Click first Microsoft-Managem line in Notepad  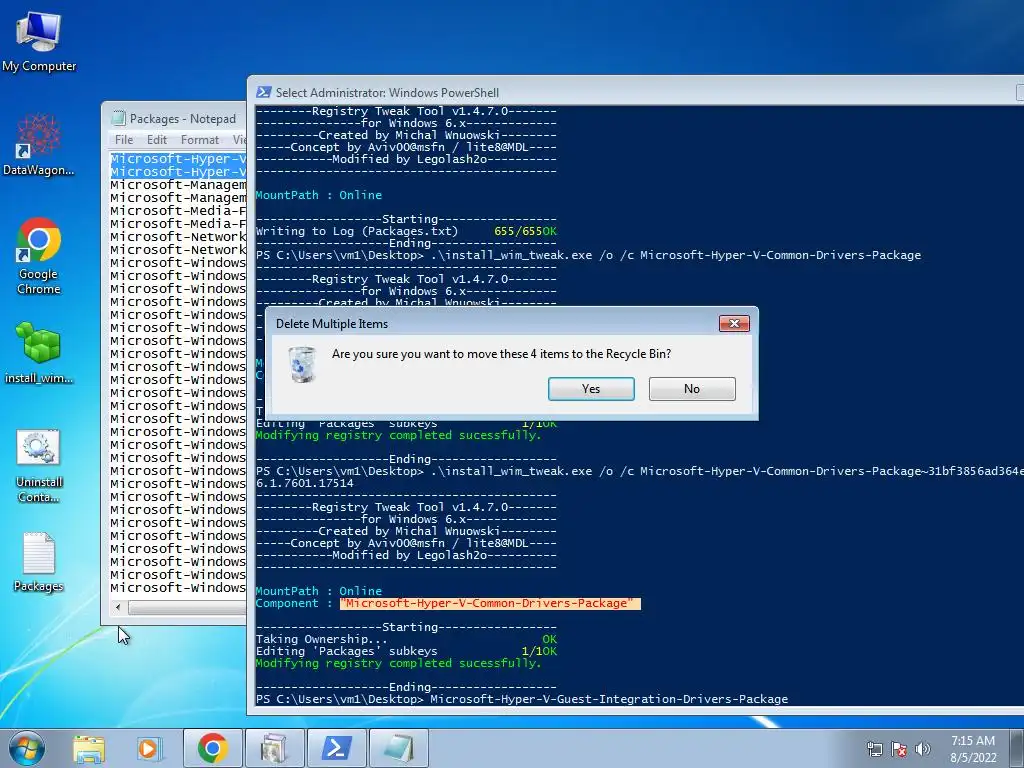pos(178,185)
